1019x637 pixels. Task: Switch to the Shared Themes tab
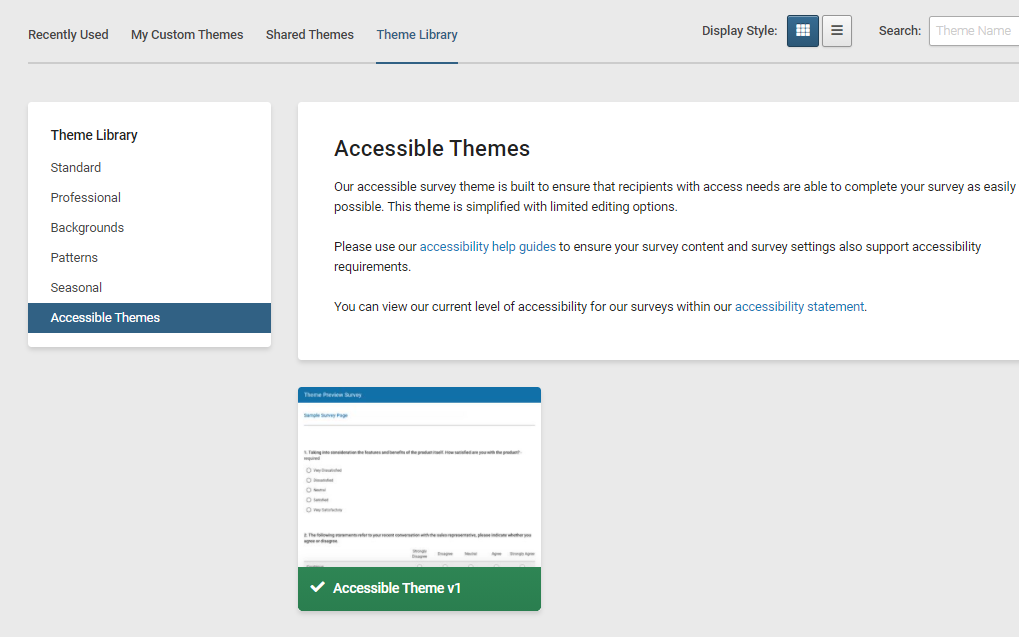point(309,34)
